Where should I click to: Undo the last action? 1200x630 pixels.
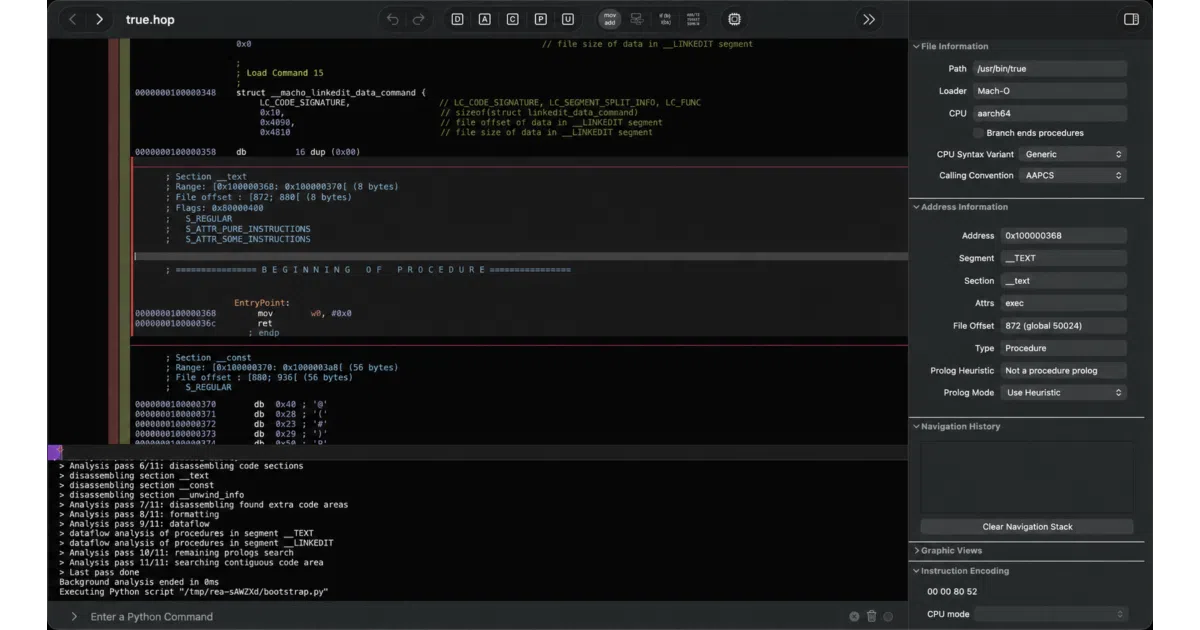[392, 19]
